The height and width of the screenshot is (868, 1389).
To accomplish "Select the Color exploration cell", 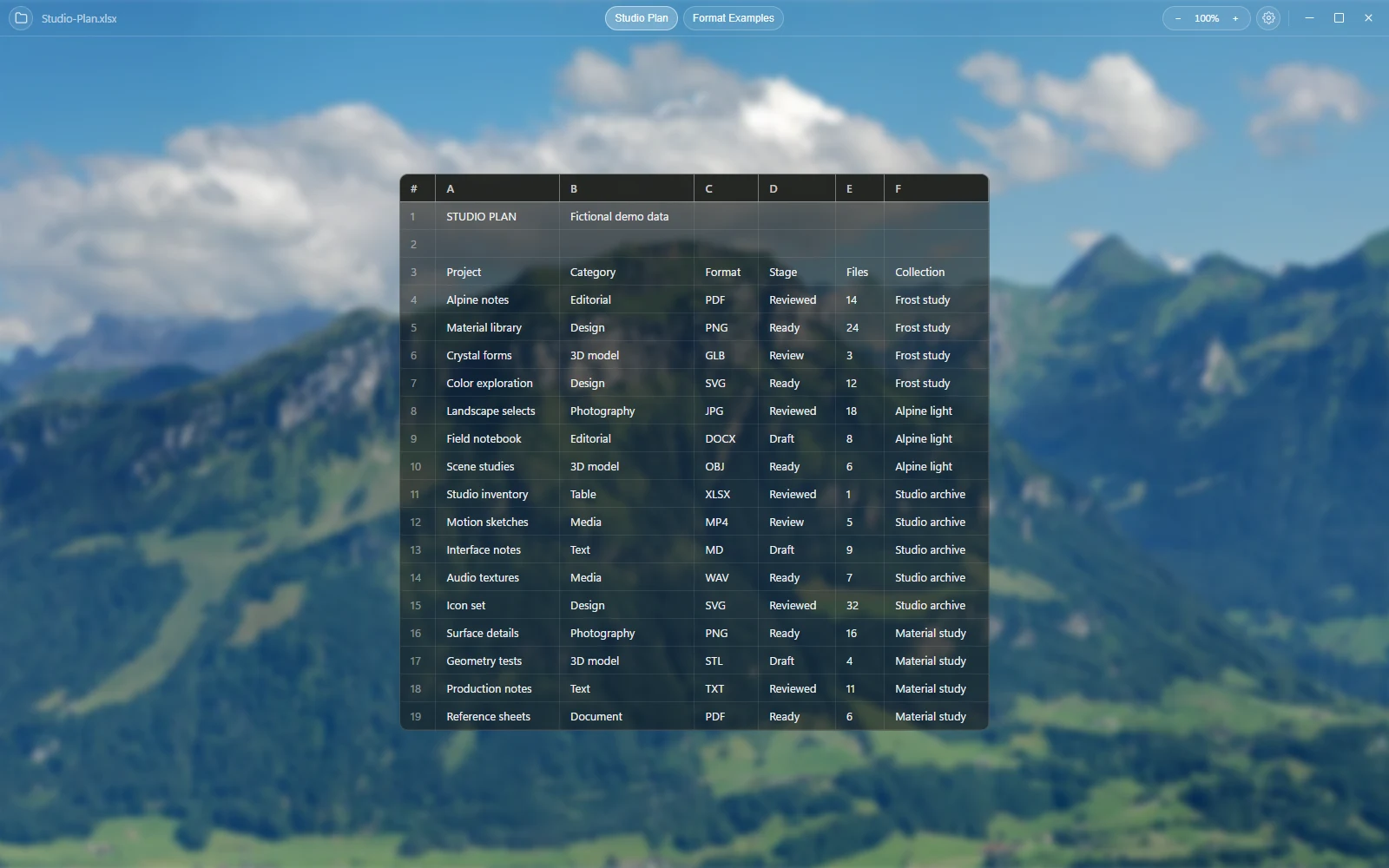I will click(497, 383).
